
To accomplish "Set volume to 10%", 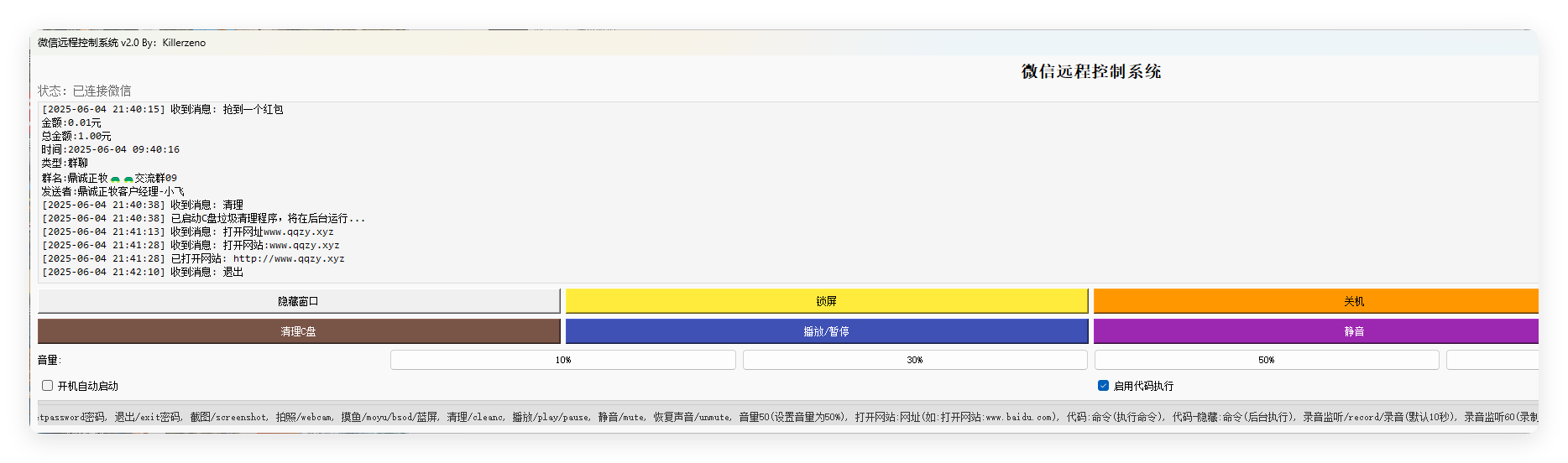I will (562, 360).
